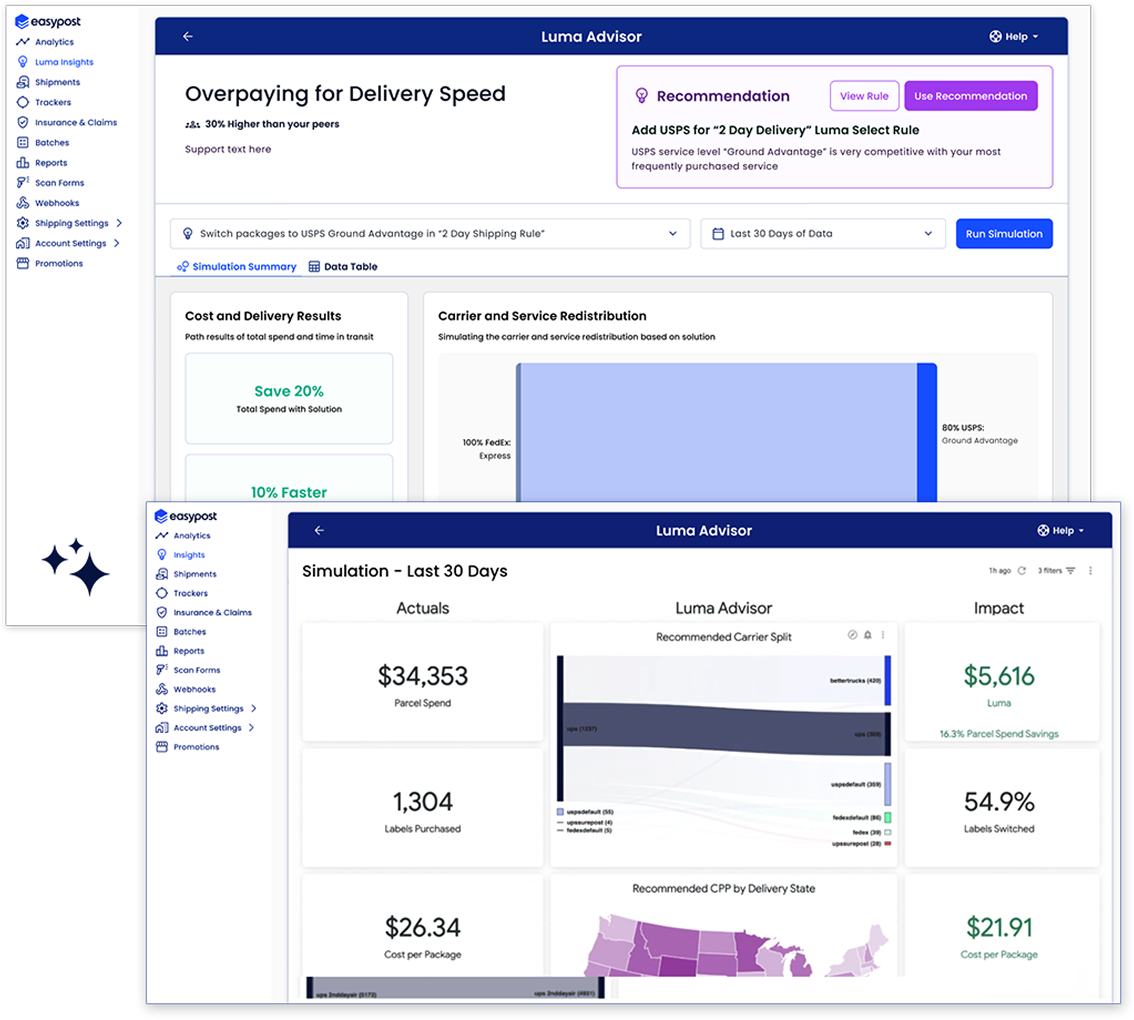Open Analytics in the front window sidebar
The height and width of the screenshot is (1020, 1134).
click(x=183, y=536)
